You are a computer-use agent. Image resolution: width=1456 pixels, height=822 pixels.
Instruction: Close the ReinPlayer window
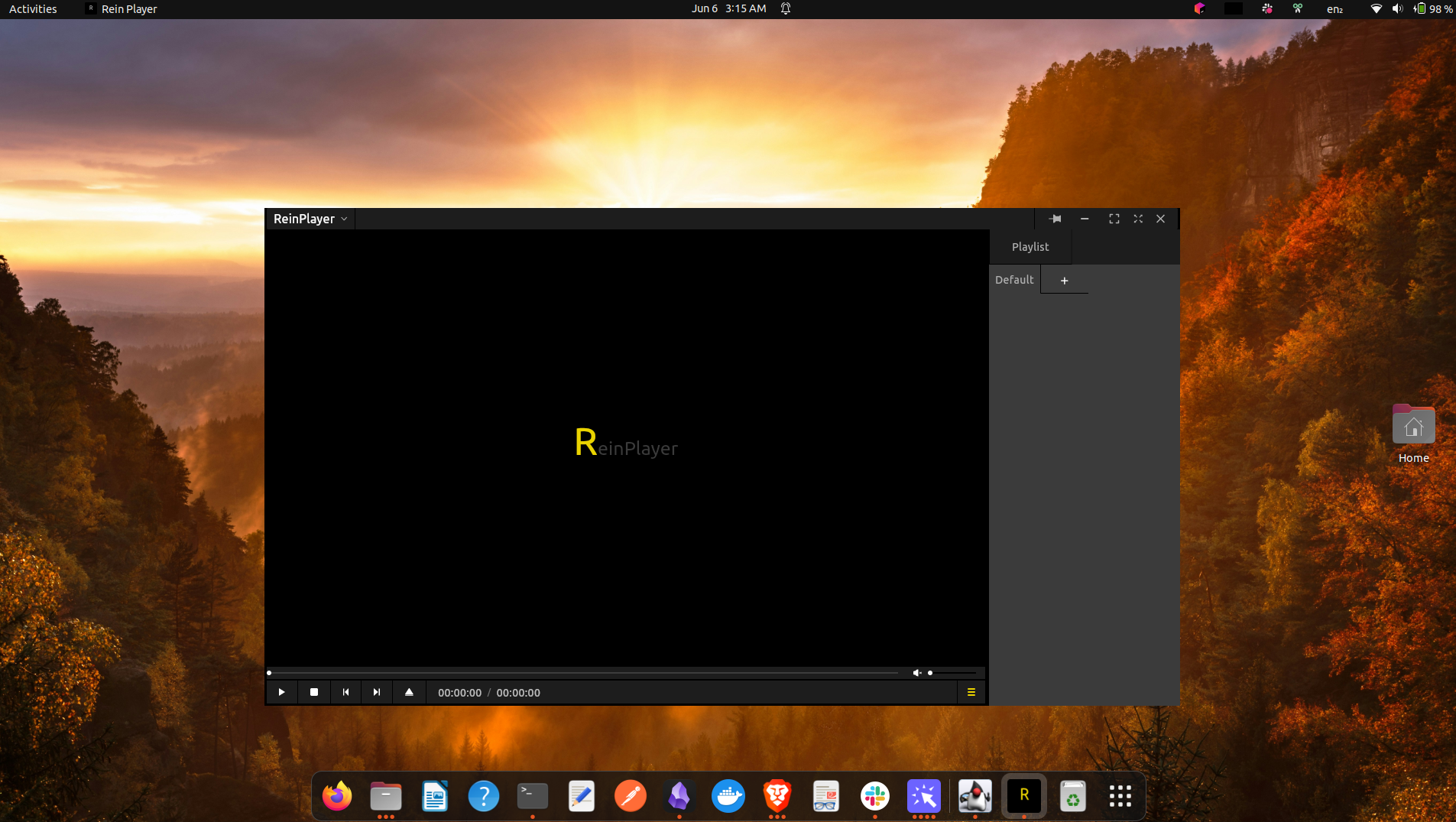[1160, 219]
